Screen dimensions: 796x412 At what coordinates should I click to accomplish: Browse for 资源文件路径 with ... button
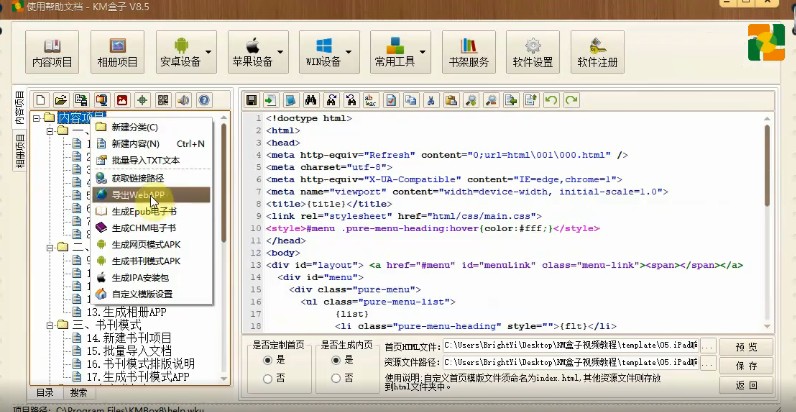pos(709,362)
